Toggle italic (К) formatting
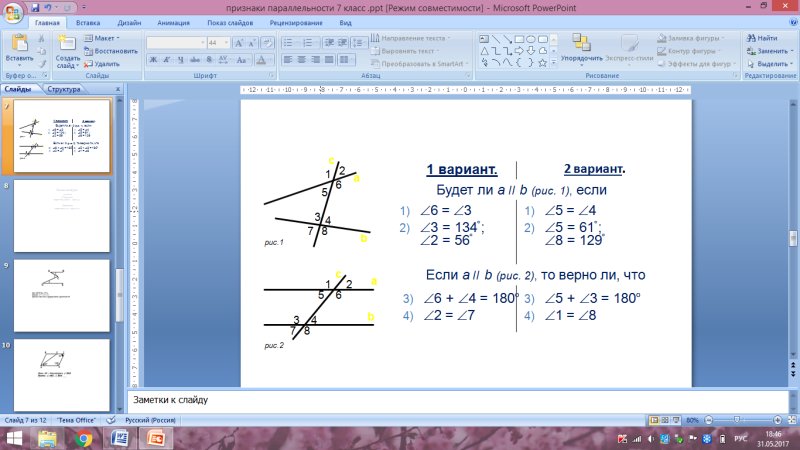The width and height of the screenshot is (800, 450). point(167,60)
